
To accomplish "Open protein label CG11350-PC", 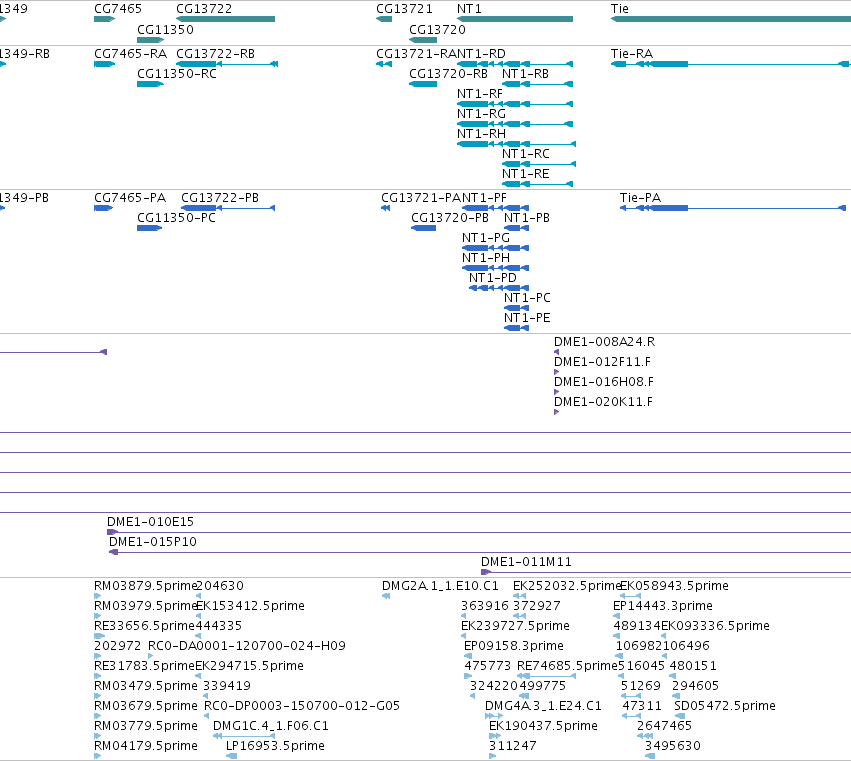I will (176, 218).
